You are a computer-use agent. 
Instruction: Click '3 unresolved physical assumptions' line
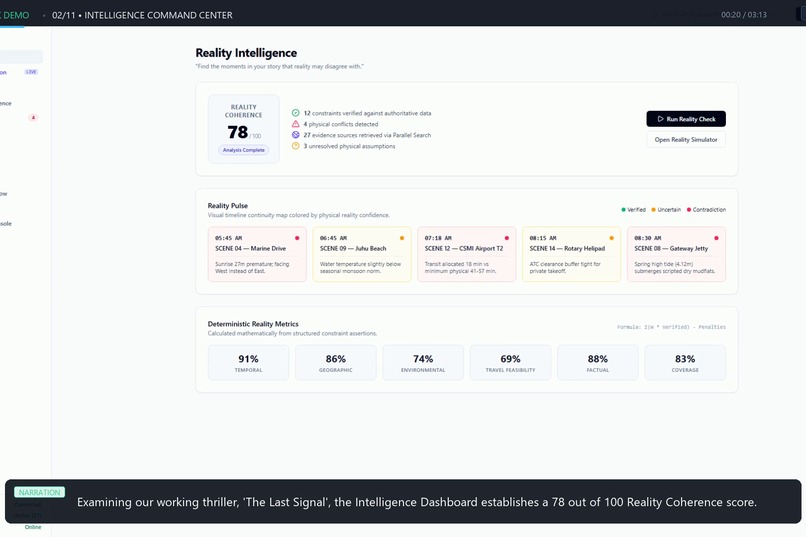tap(349, 146)
